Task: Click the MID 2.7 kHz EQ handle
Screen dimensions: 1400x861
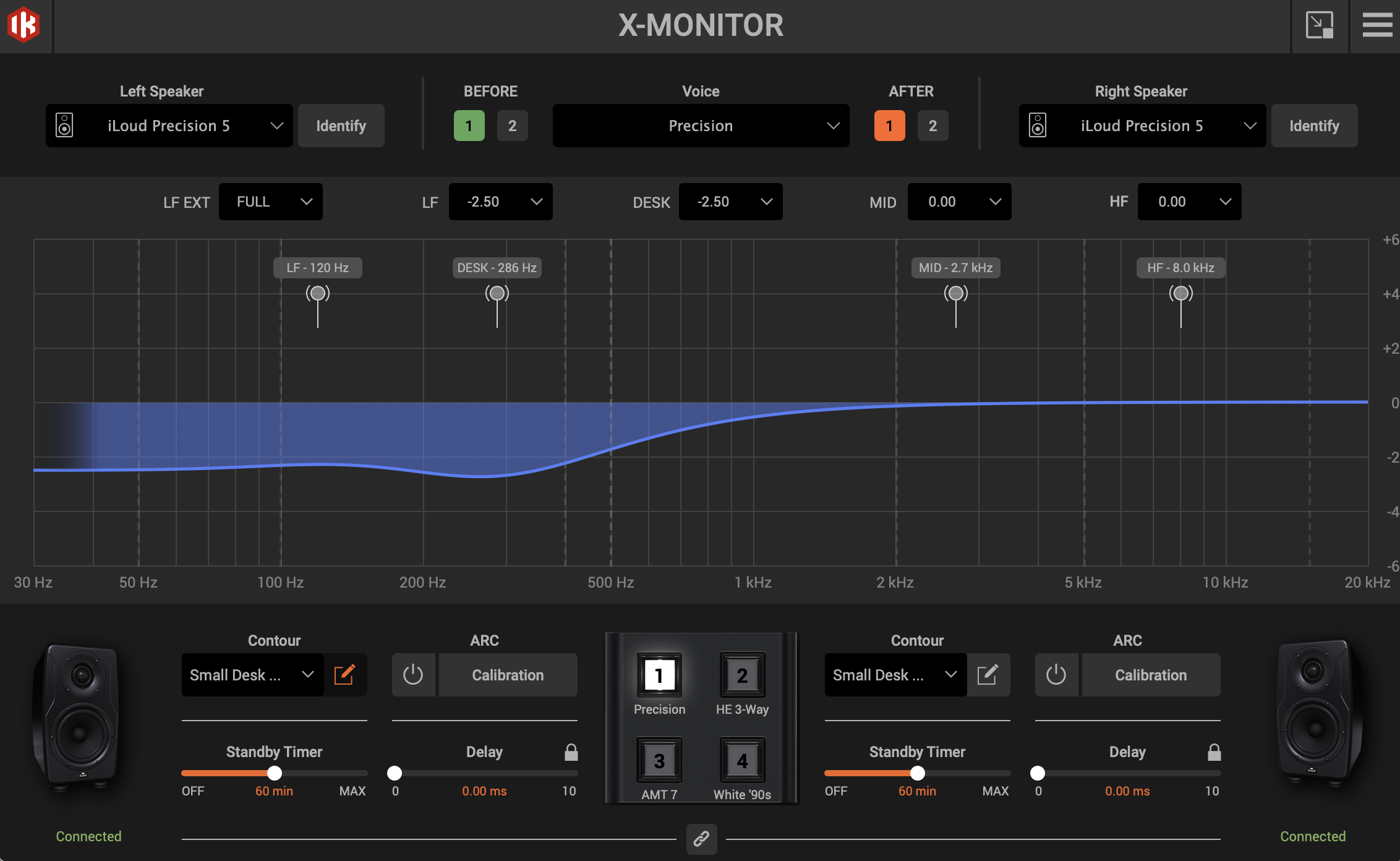Action: (x=956, y=293)
